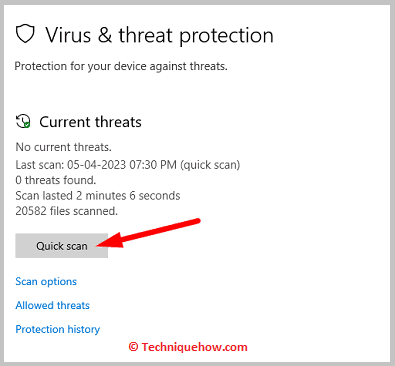Click the red arrow annotation

click(148, 233)
